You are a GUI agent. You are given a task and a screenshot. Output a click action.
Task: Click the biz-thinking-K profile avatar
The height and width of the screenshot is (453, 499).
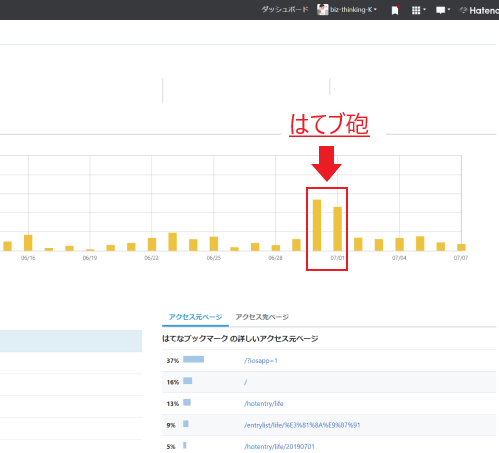click(x=322, y=10)
